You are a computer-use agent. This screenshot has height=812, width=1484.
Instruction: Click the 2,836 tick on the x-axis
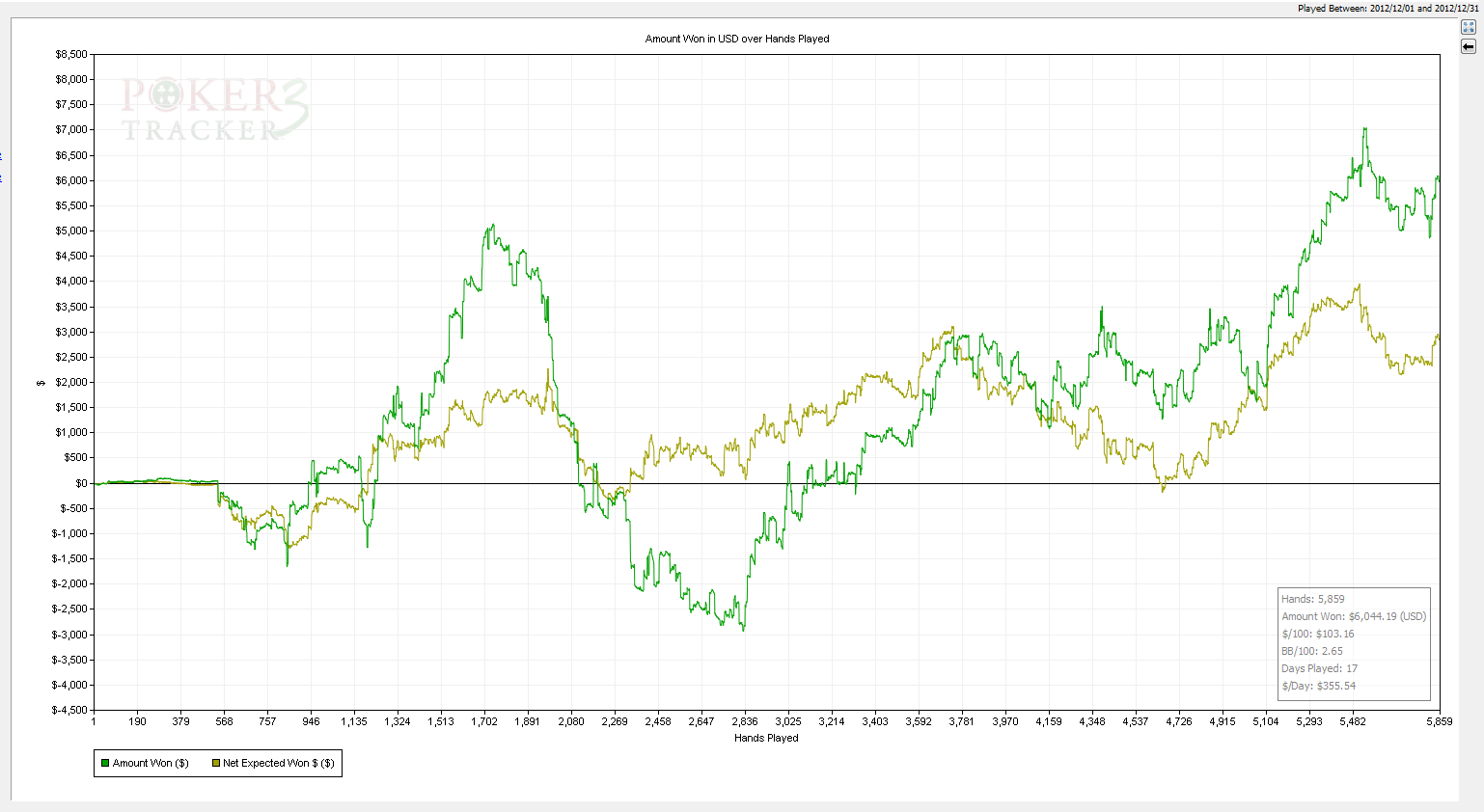pos(745,721)
